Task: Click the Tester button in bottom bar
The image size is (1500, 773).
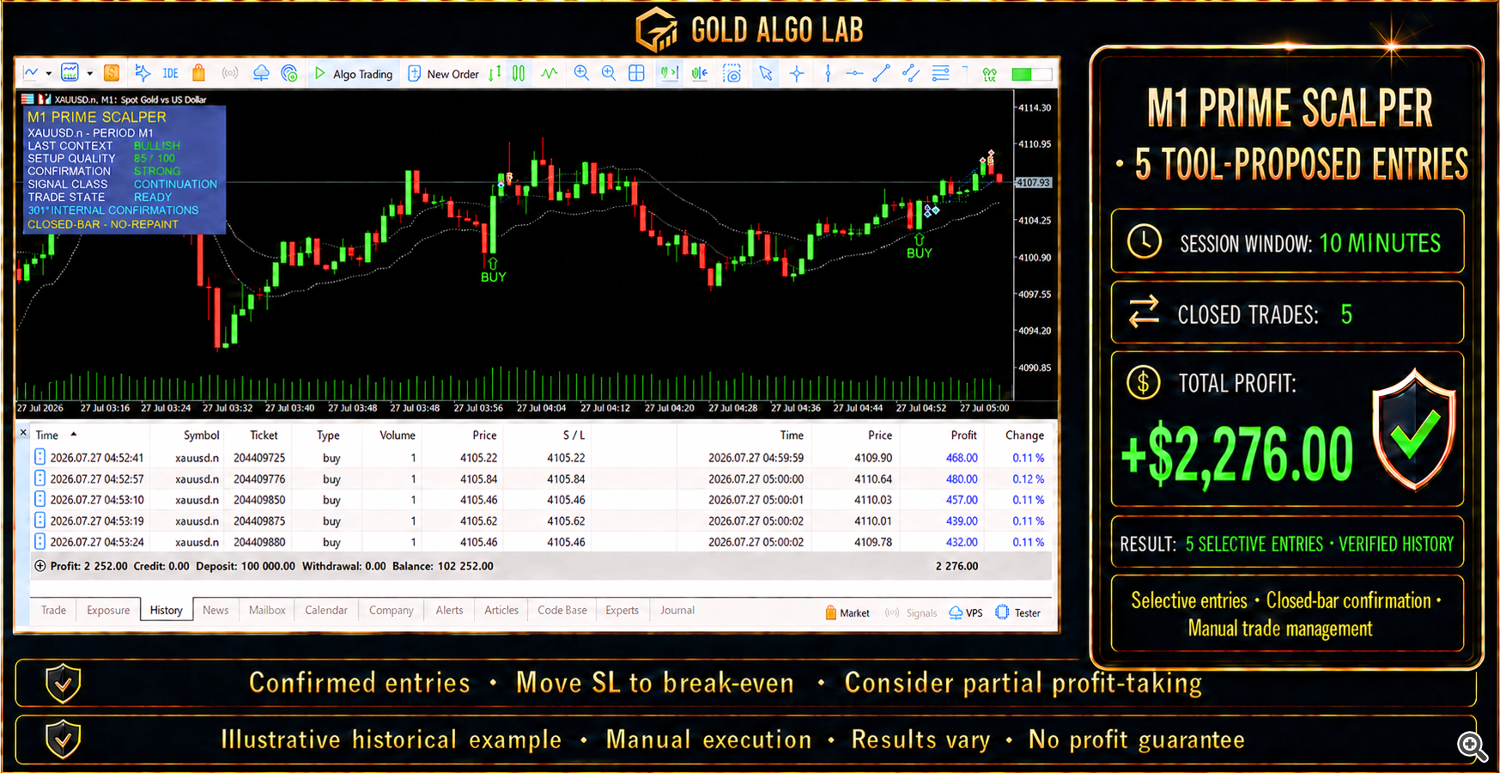Action: (1018, 612)
